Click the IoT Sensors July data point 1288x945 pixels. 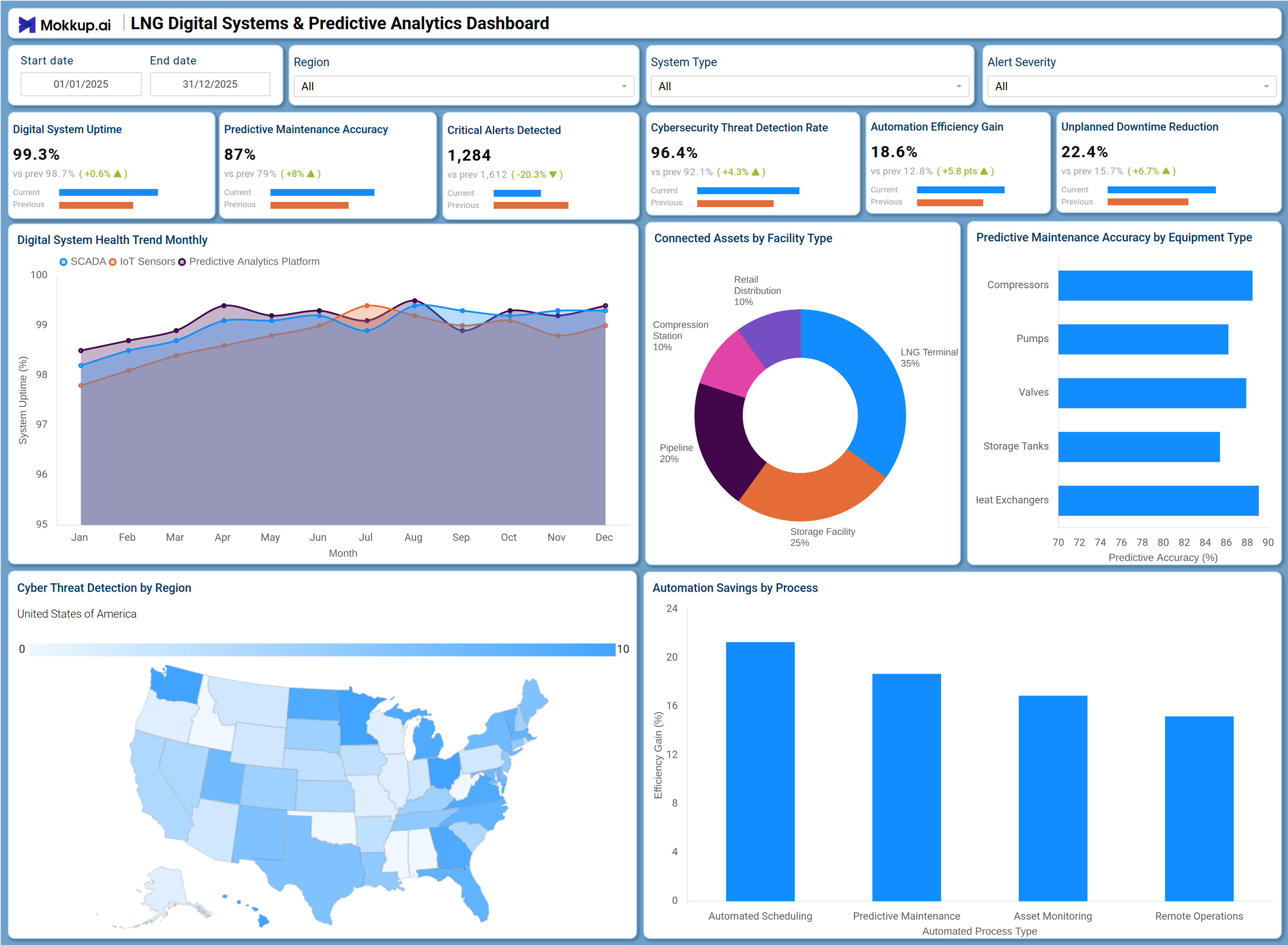click(367, 305)
